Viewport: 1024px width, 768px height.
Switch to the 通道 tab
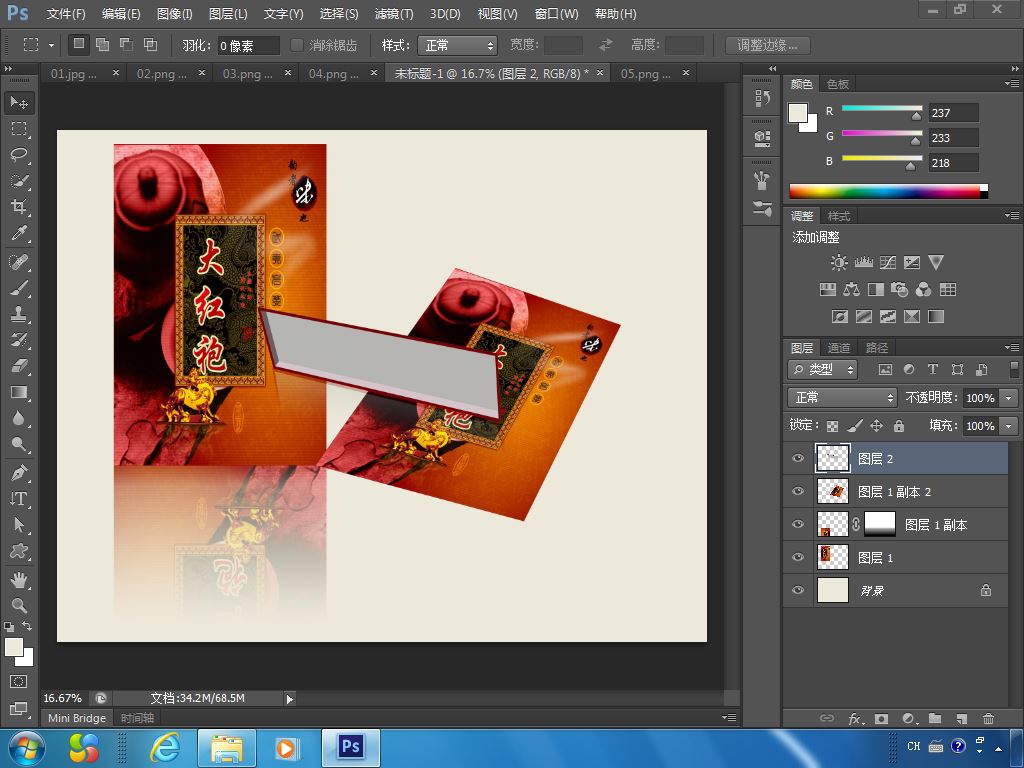(838, 348)
